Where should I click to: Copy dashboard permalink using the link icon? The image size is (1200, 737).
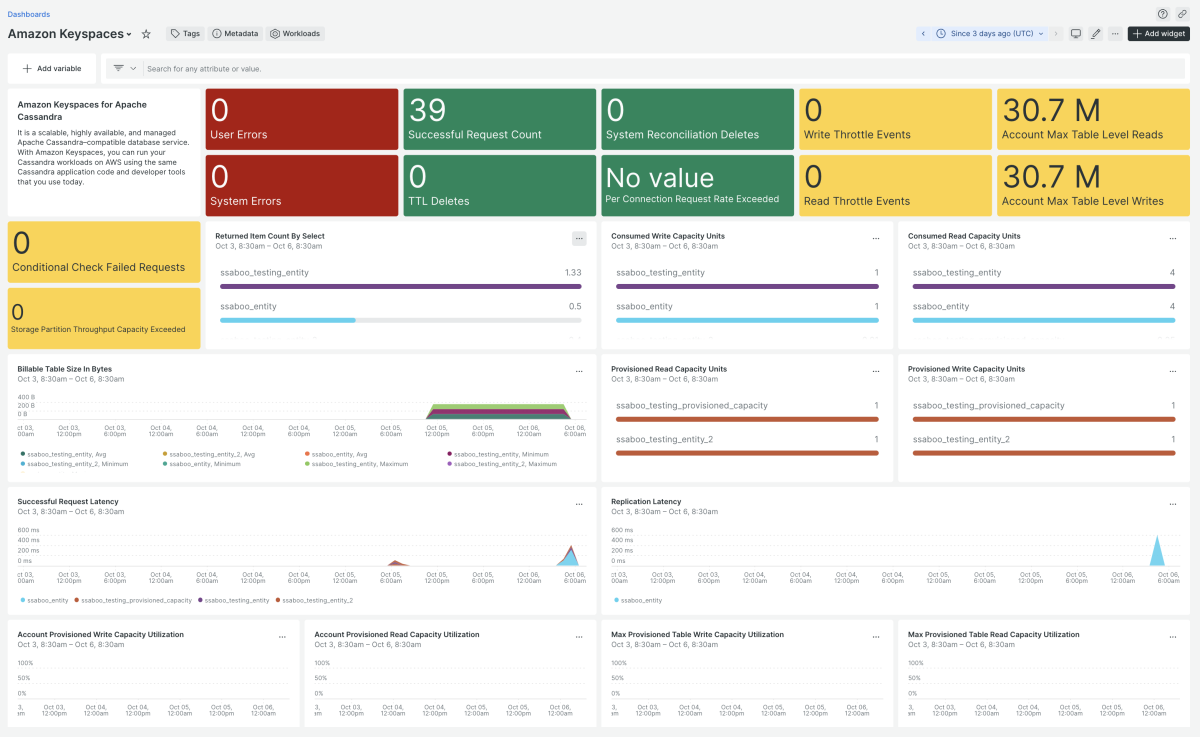pos(1183,14)
